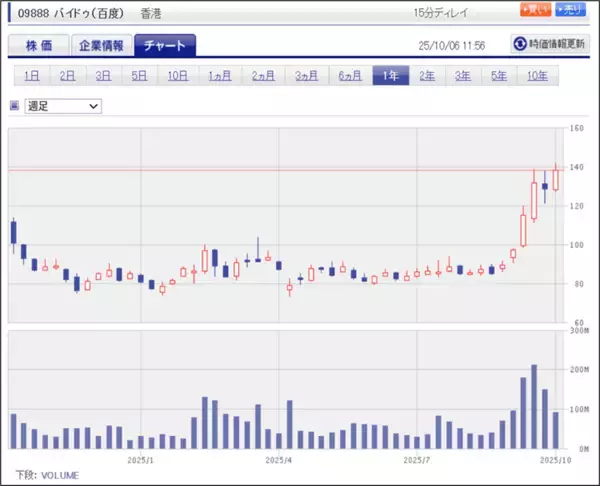The width and height of the screenshot is (600, 486).
Task: Display the 10年 chart range
Action: pyautogui.click(x=536, y=76)
